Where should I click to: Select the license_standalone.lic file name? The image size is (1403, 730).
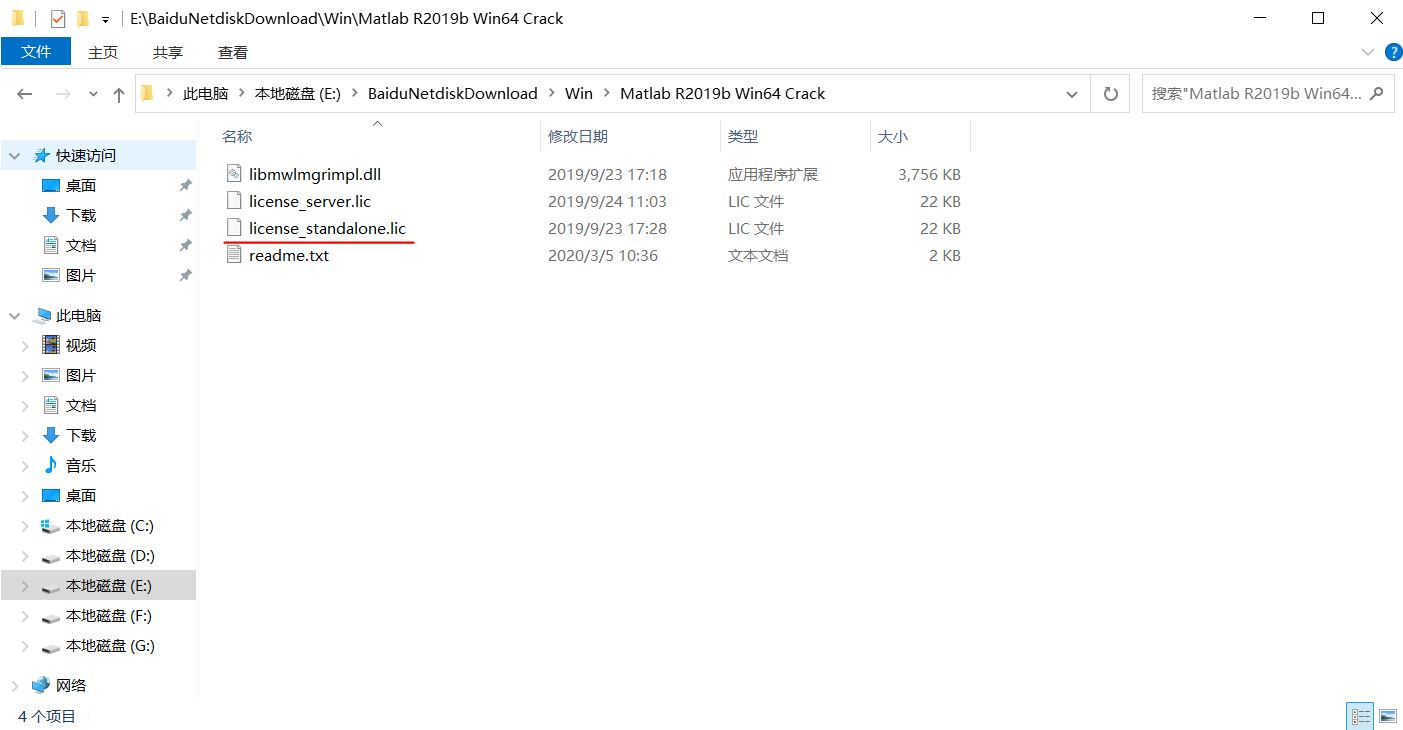click(327, 228)
